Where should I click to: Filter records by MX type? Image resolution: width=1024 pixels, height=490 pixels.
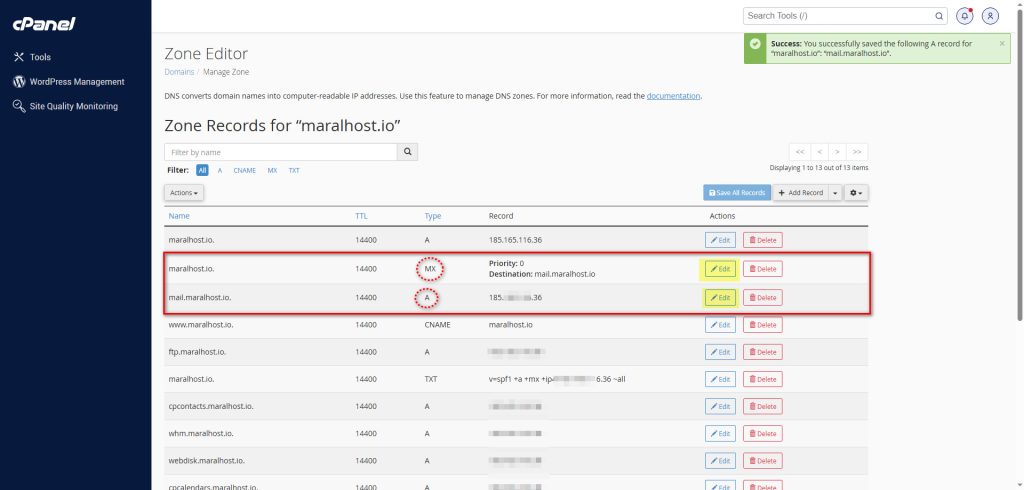pyautogui.click(x=272, y=171)
